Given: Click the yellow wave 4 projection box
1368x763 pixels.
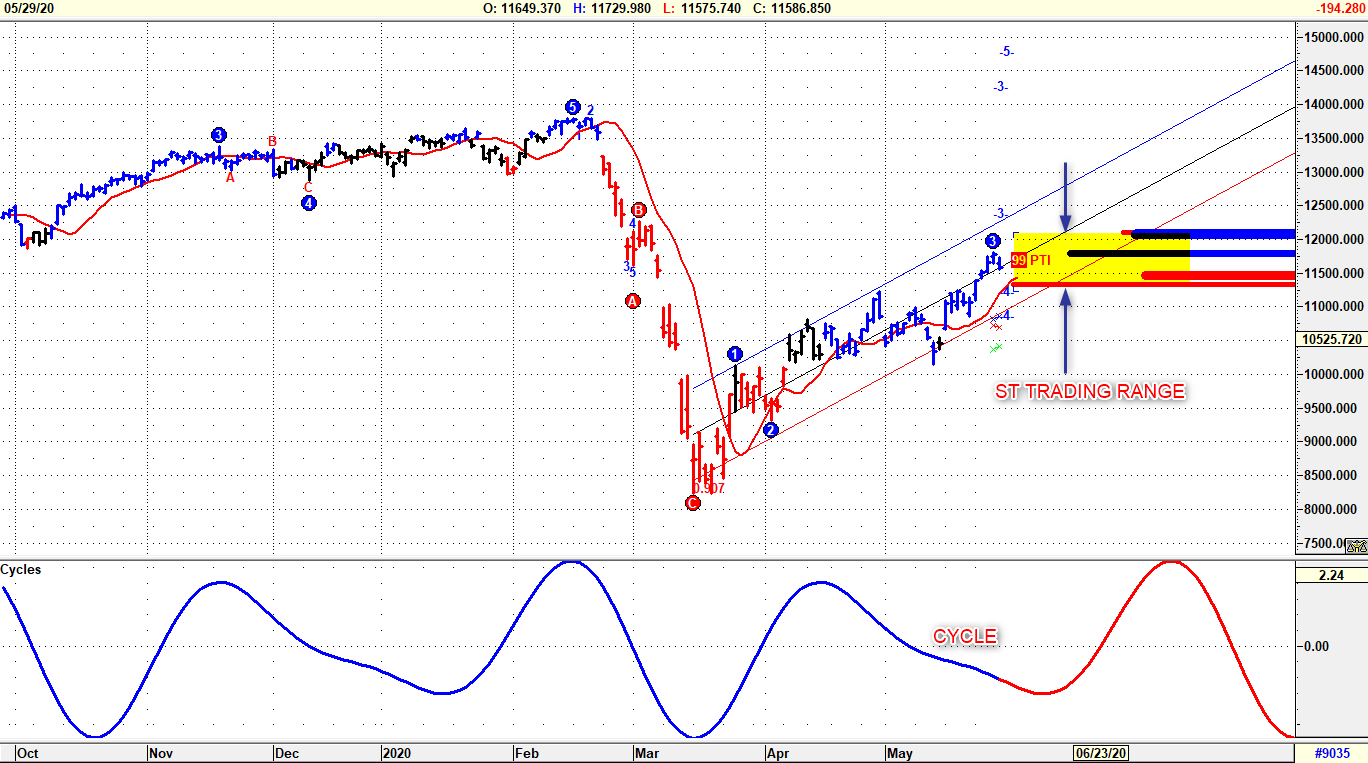Looking at the screenshot, I should tap(1101, 260).
